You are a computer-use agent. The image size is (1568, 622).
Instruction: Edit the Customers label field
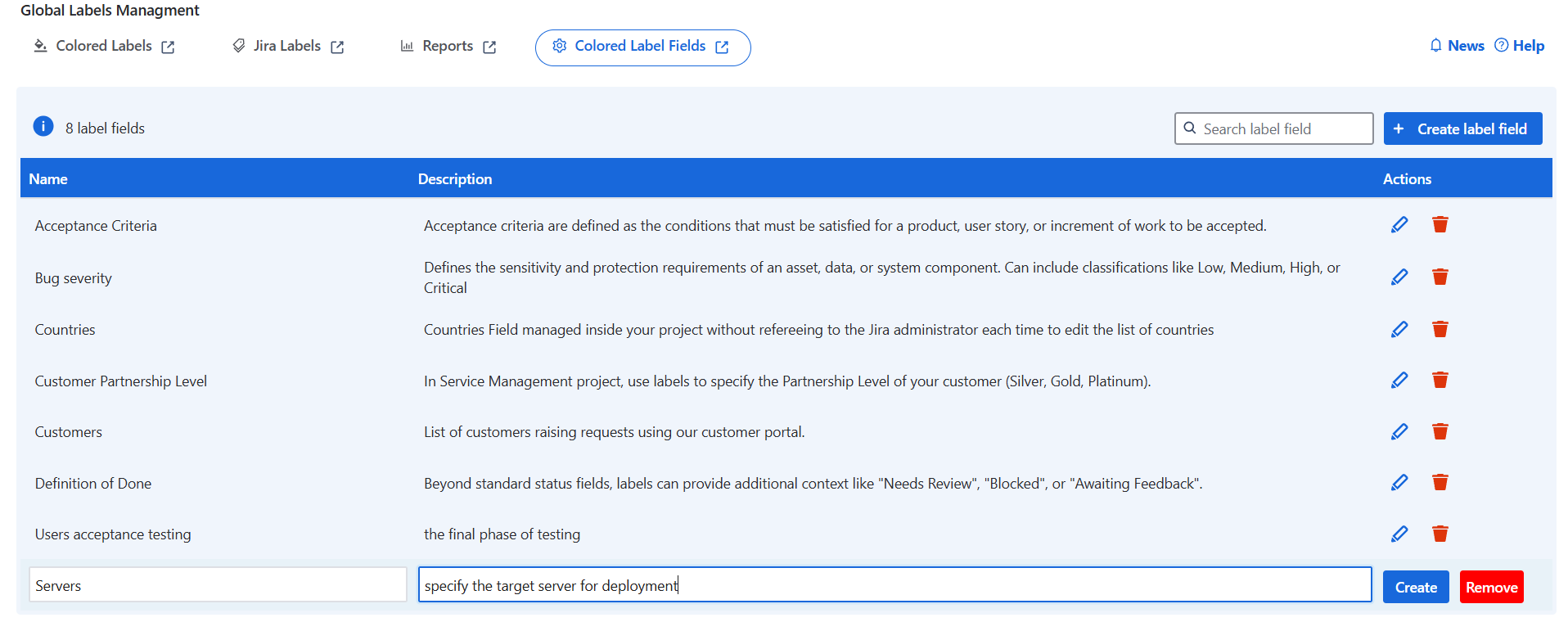point(1399,431)
